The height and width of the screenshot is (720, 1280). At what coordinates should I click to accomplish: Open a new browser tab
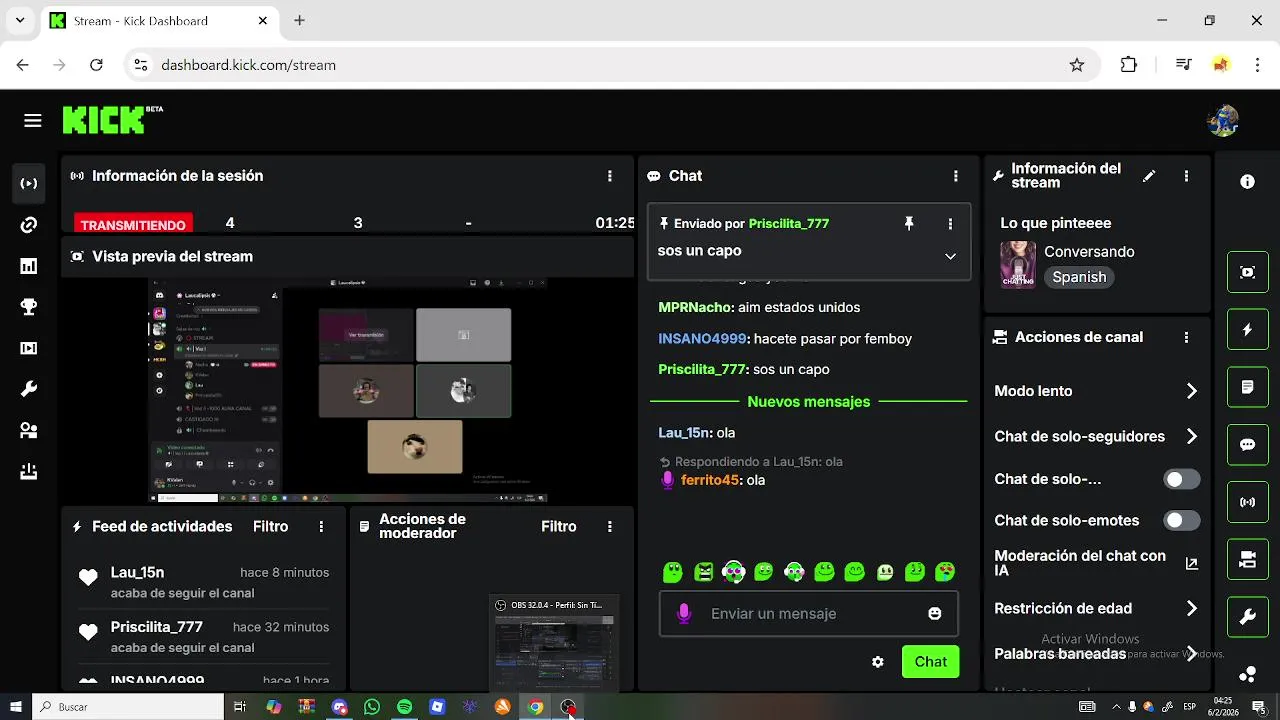click(x=299, y=20)
